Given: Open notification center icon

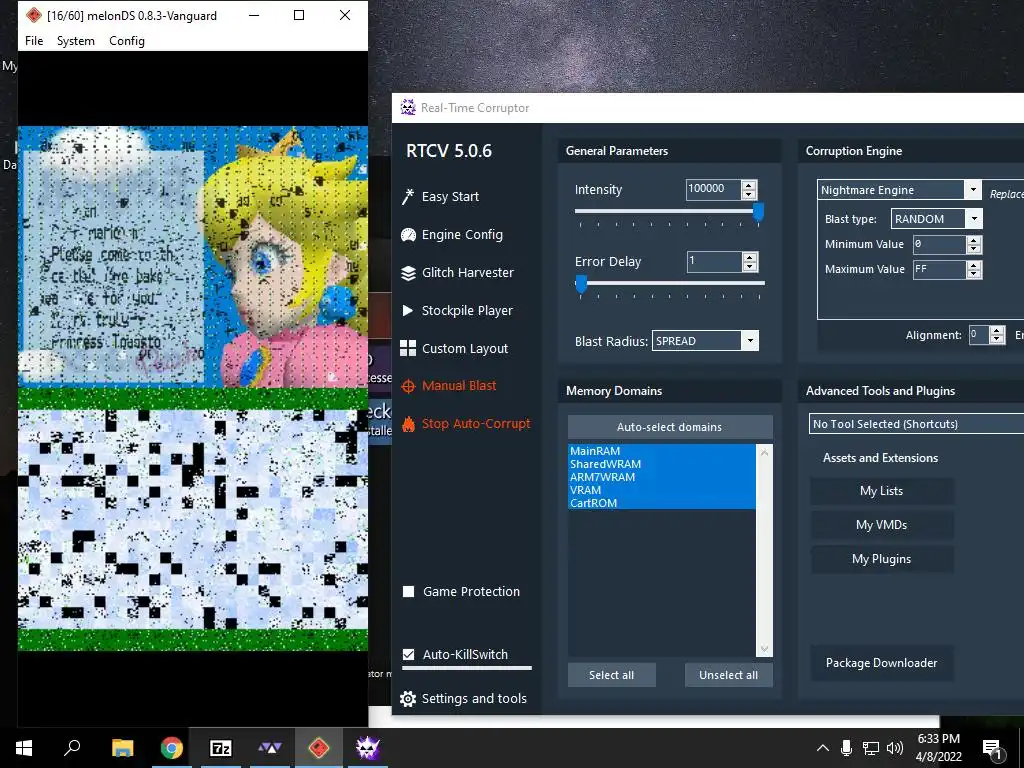Looking at the screenshot, I should coord(993,748).
